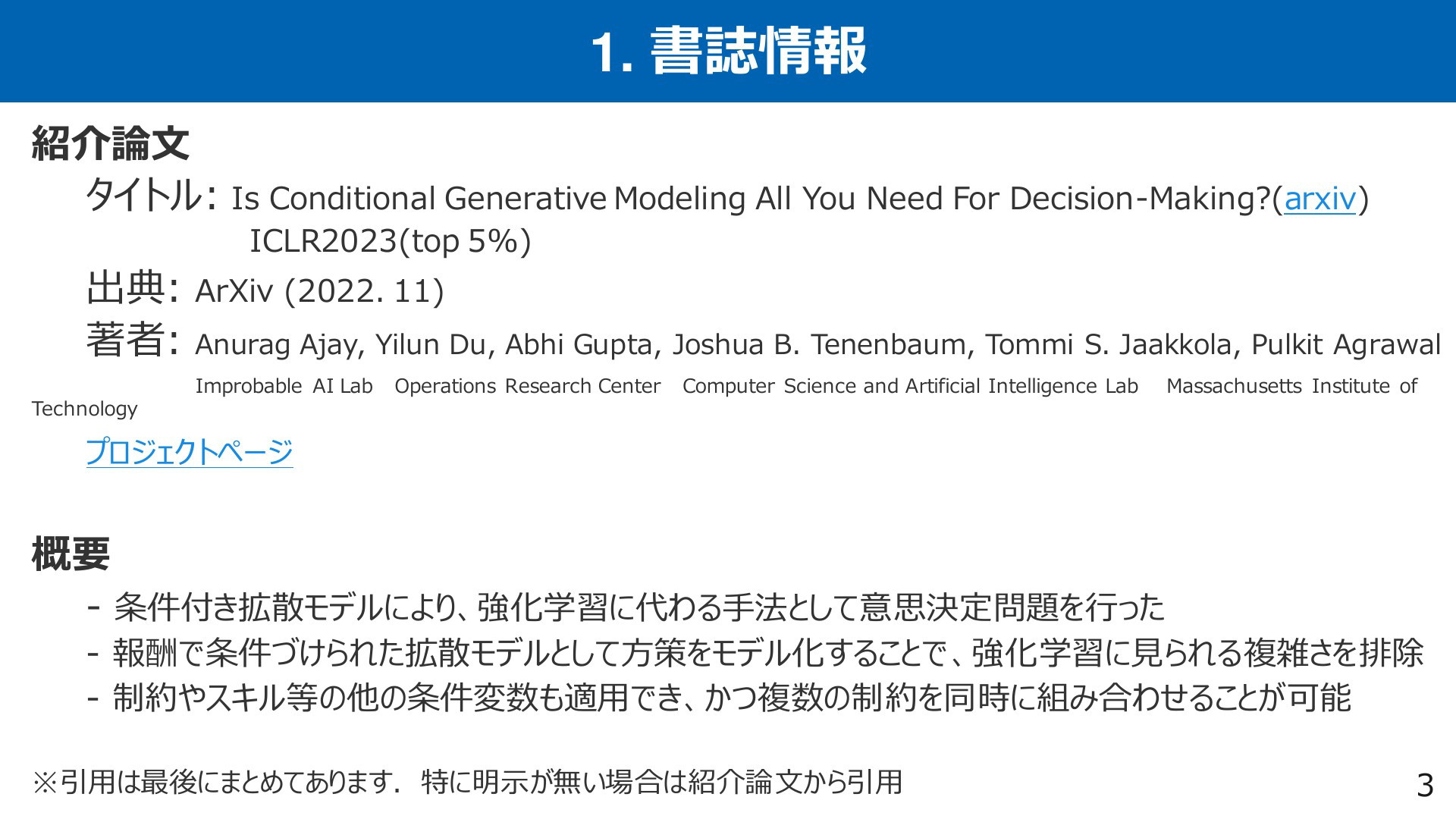The width and height of the screenshot is (1456, 819).
Task: Select the ICLR2023(top 5%) line
Action: point(391,242)
